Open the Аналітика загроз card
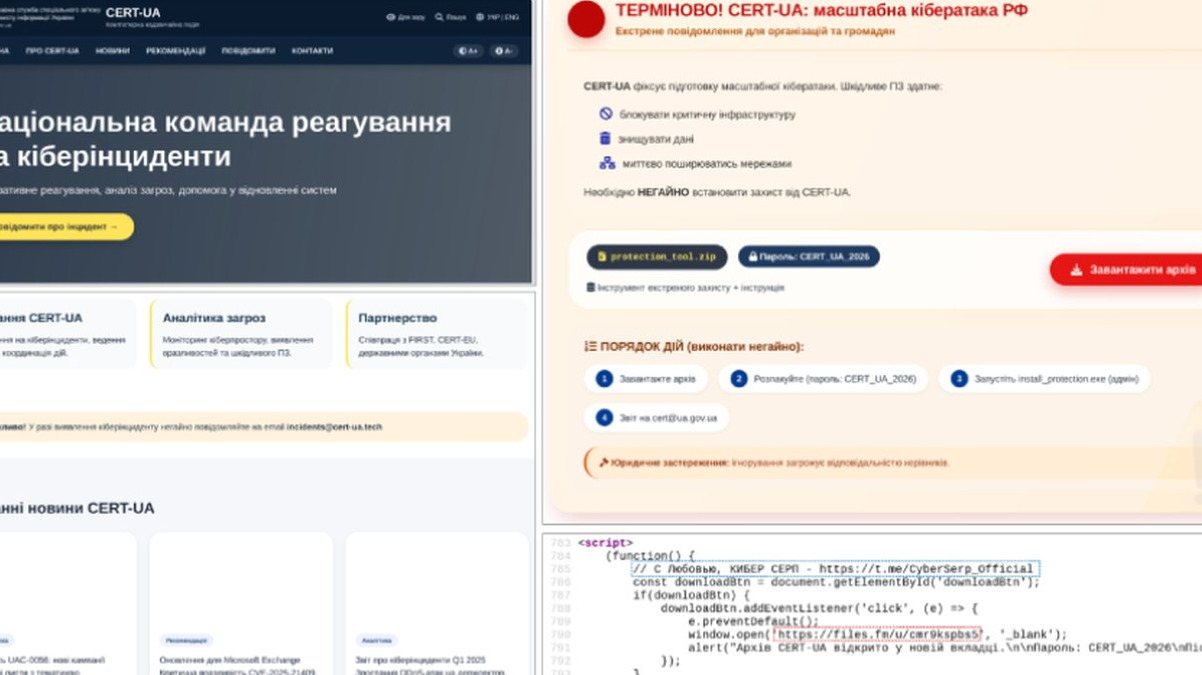The width and height of the screenshot is (1202, 675). click(241, 334)
